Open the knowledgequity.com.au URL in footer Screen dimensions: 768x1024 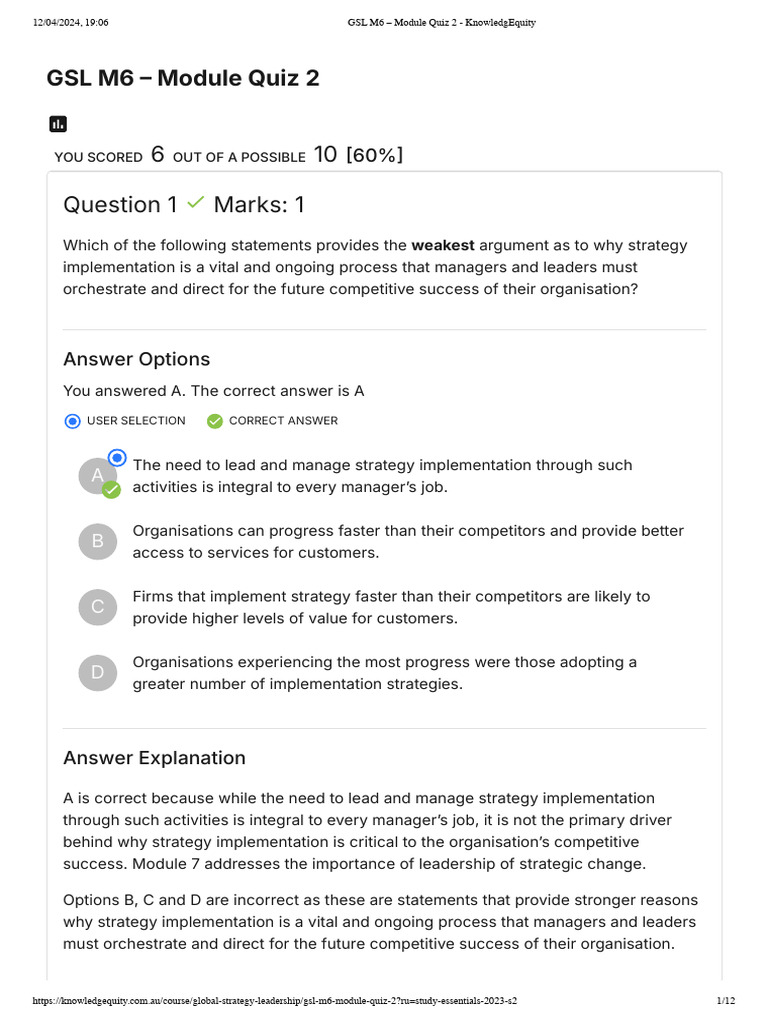[x=275, y=1001]
